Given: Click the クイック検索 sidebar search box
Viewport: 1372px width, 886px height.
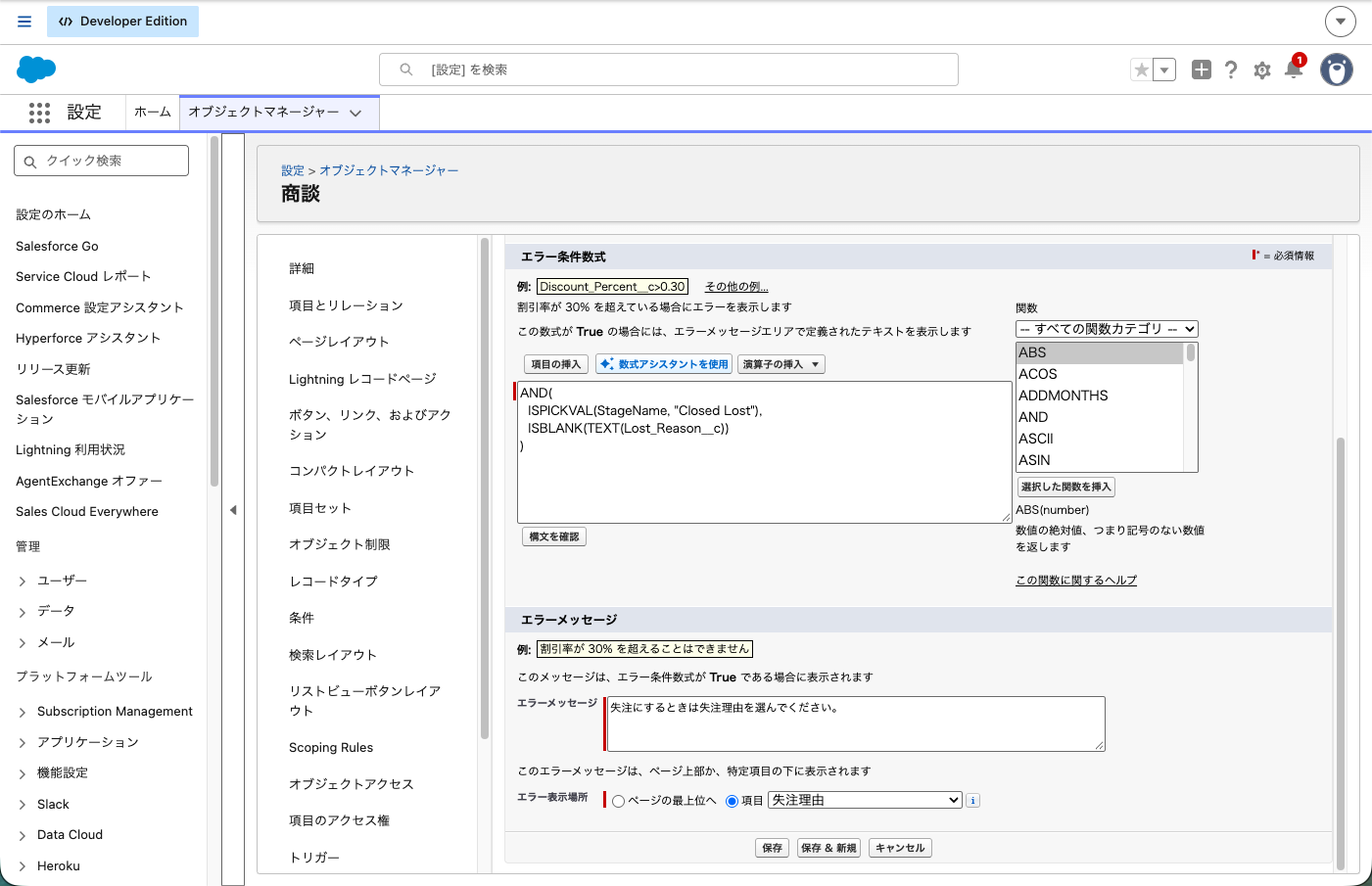Looking at the screenshot, I should tap(102, 161).
